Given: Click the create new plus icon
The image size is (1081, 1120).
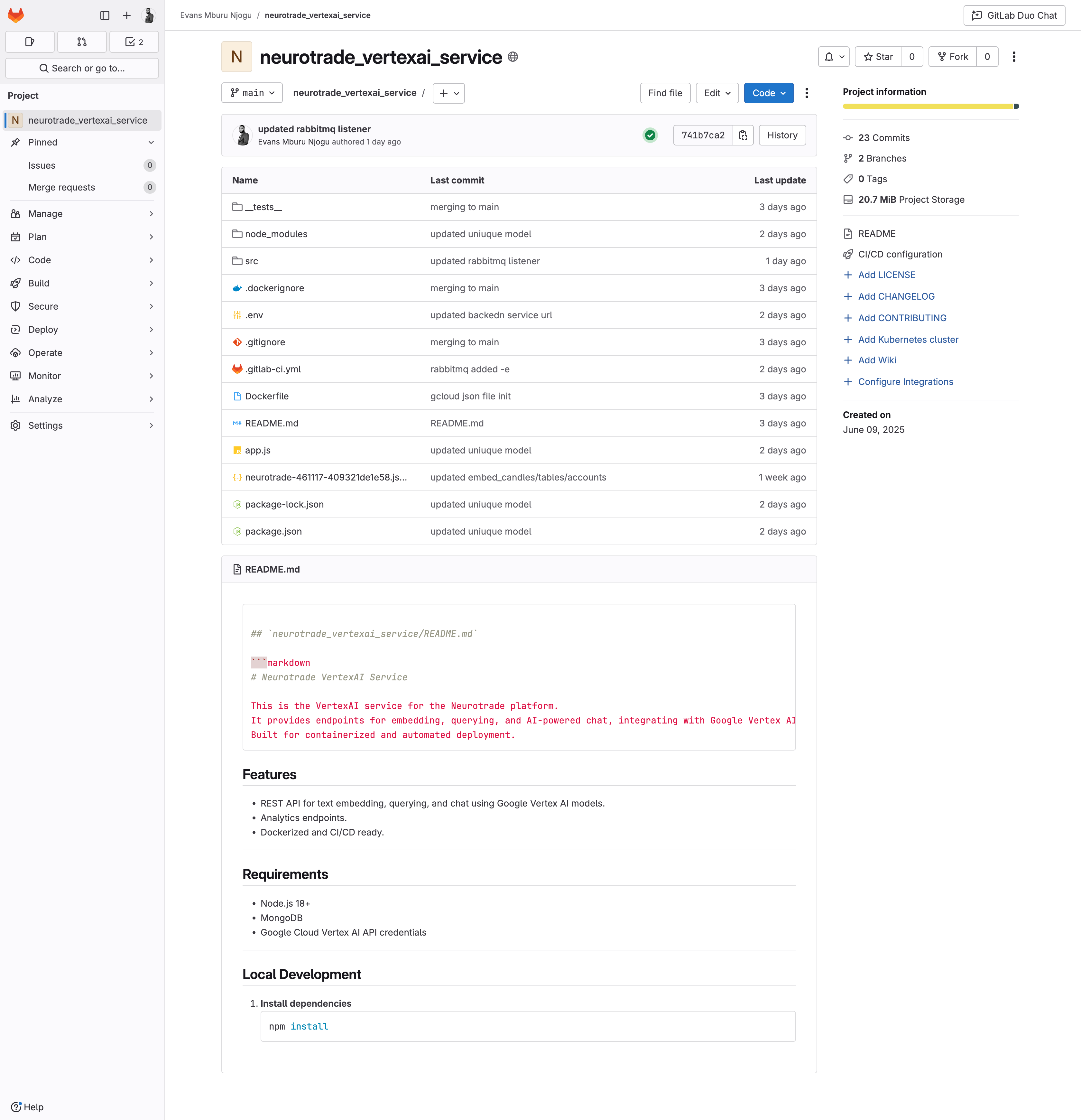Looking at the screenshot, I should click(x=127, y=15).
